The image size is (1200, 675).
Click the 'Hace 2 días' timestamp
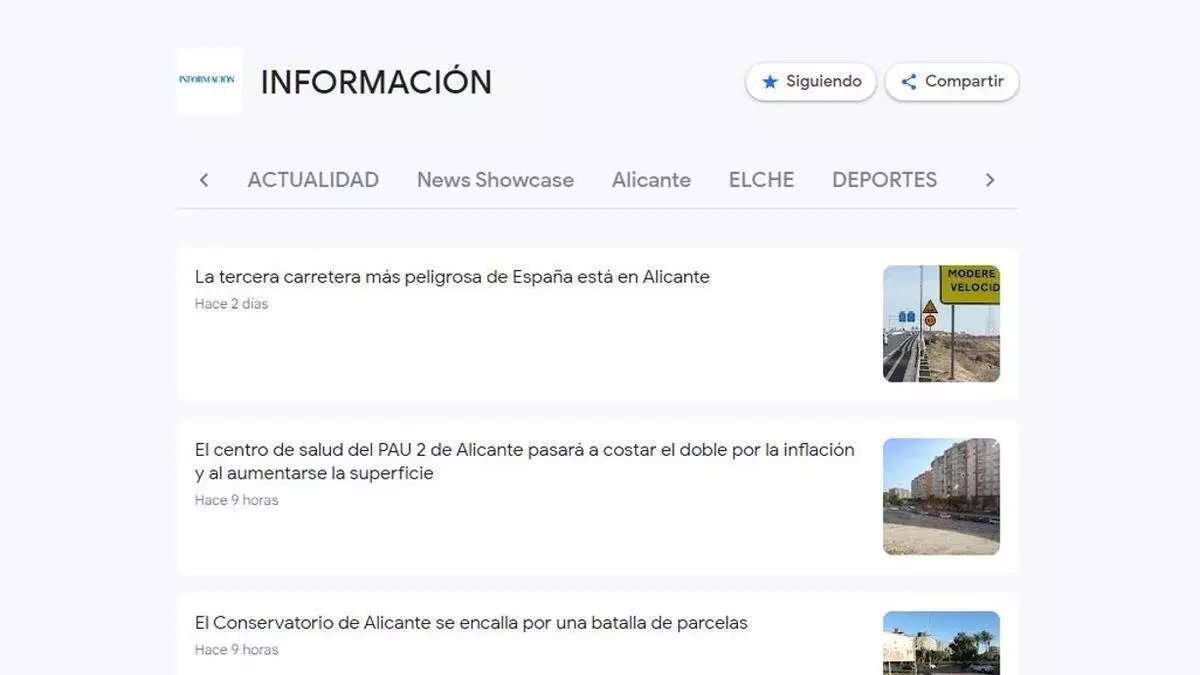point(232,304)
